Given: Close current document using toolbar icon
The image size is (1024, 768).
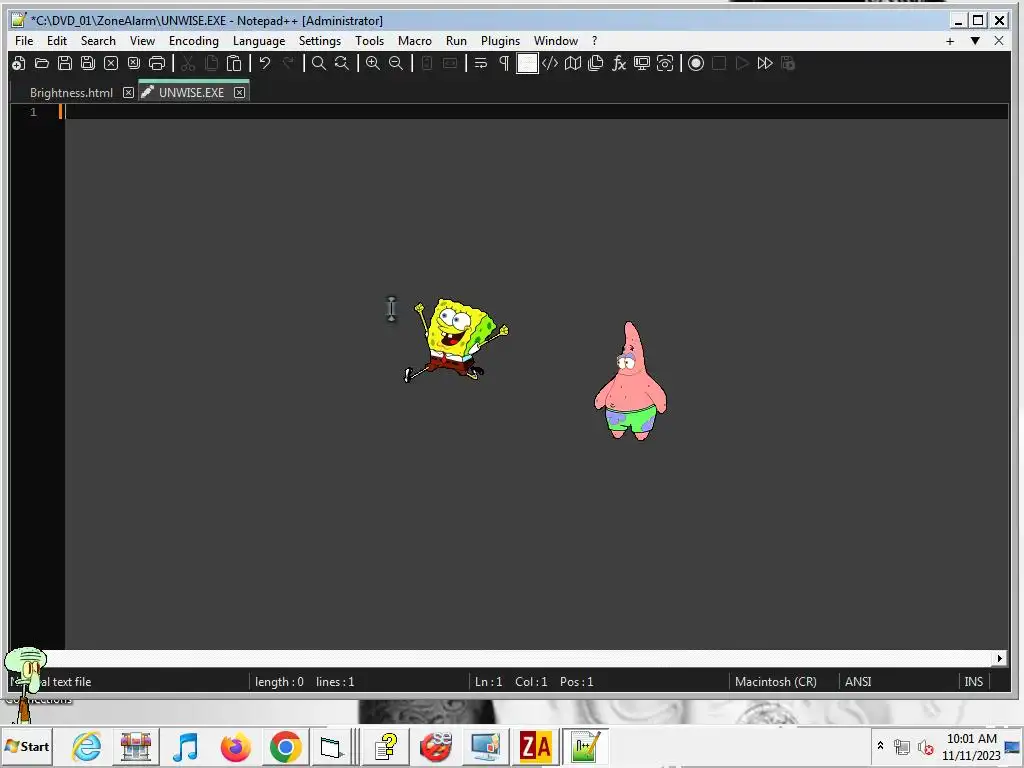Looking at the screenshot, I should (x=111, y=63).
